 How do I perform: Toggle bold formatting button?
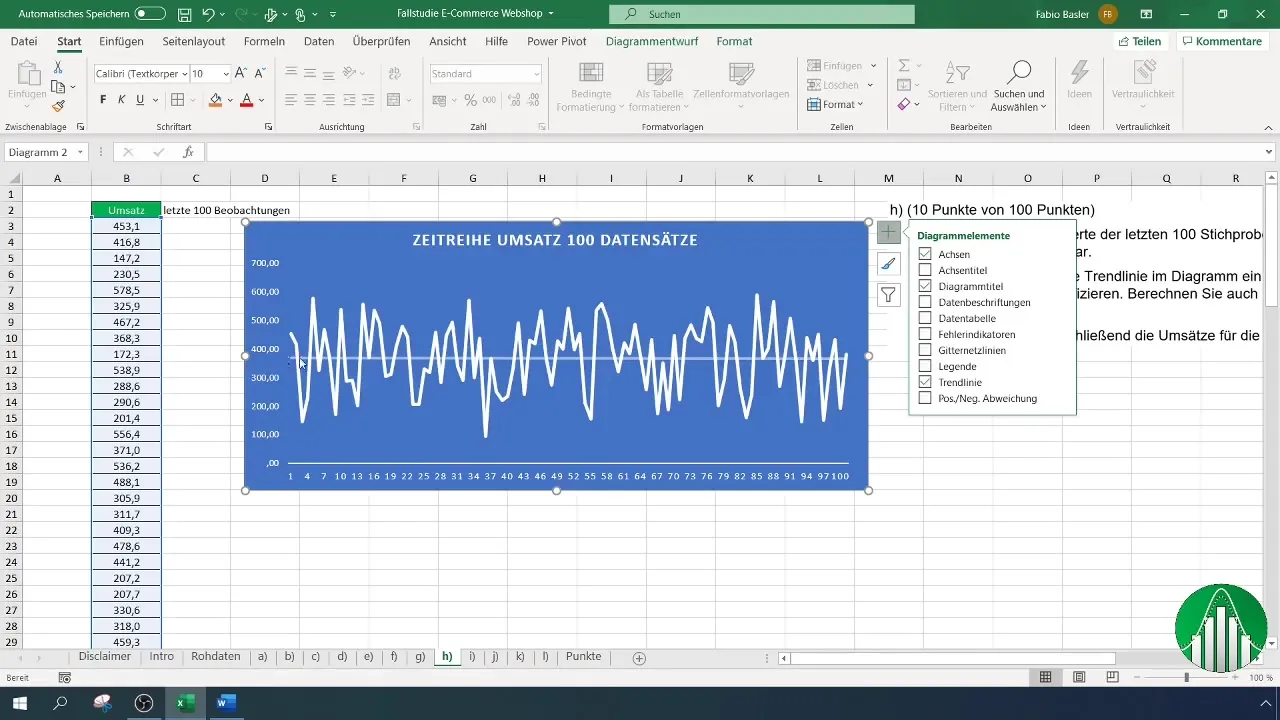click(103, 100)
